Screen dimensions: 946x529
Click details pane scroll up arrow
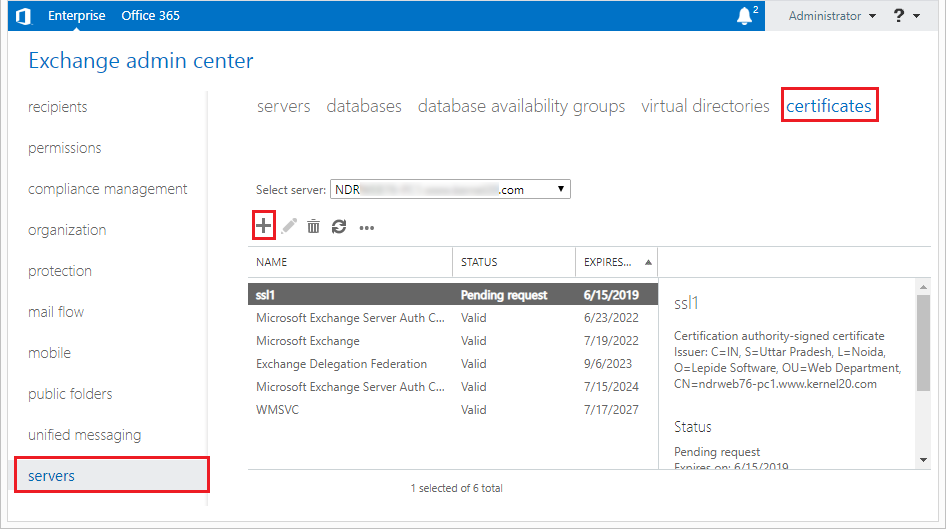923,287
